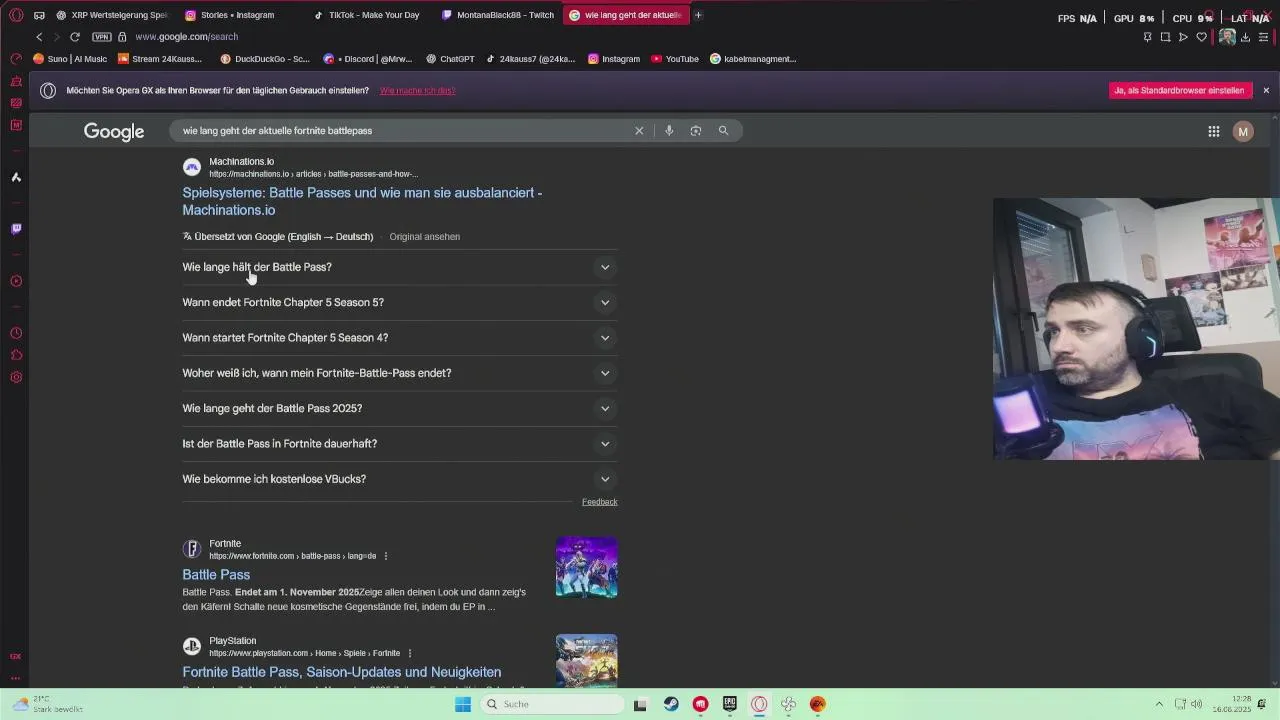
Task: Click 'Original ansehen' translation link
Action: (x=424, y=237)
